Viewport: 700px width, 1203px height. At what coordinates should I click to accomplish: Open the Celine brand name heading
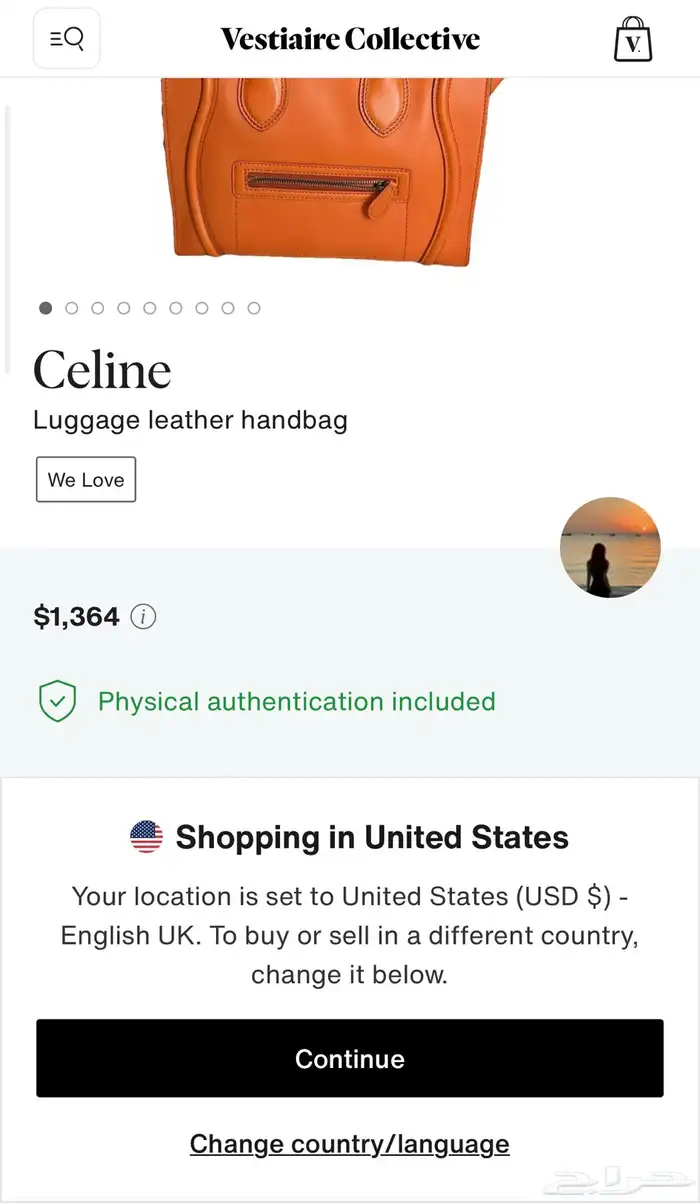click(102, 370)
